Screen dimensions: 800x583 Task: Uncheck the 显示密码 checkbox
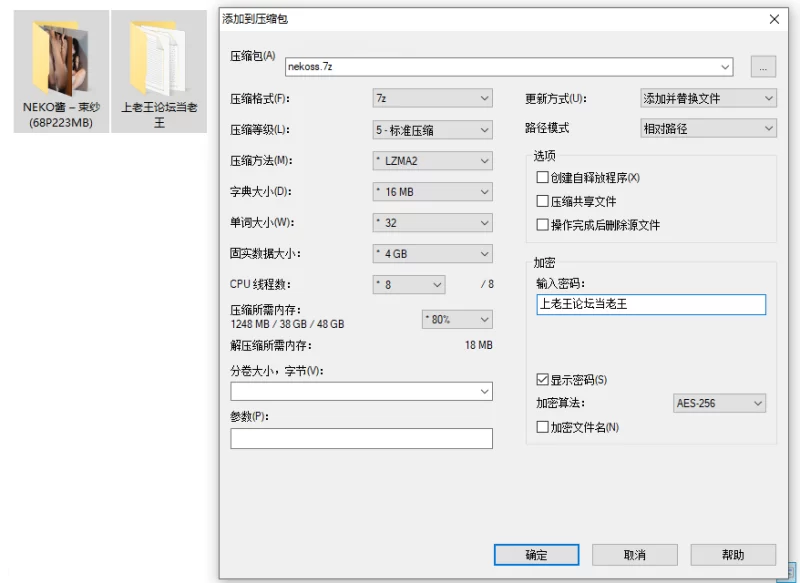tap(542, 379)
